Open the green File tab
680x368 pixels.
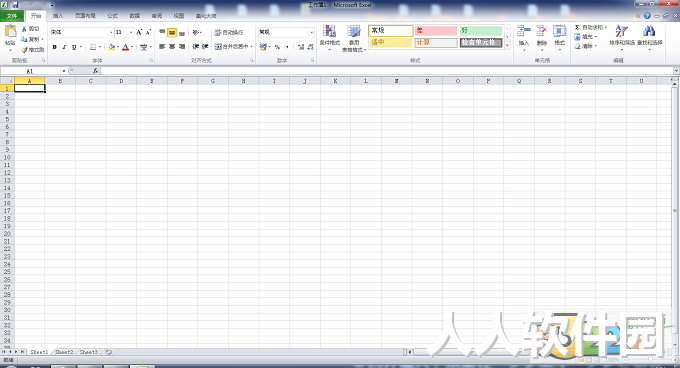coord(12,16)
